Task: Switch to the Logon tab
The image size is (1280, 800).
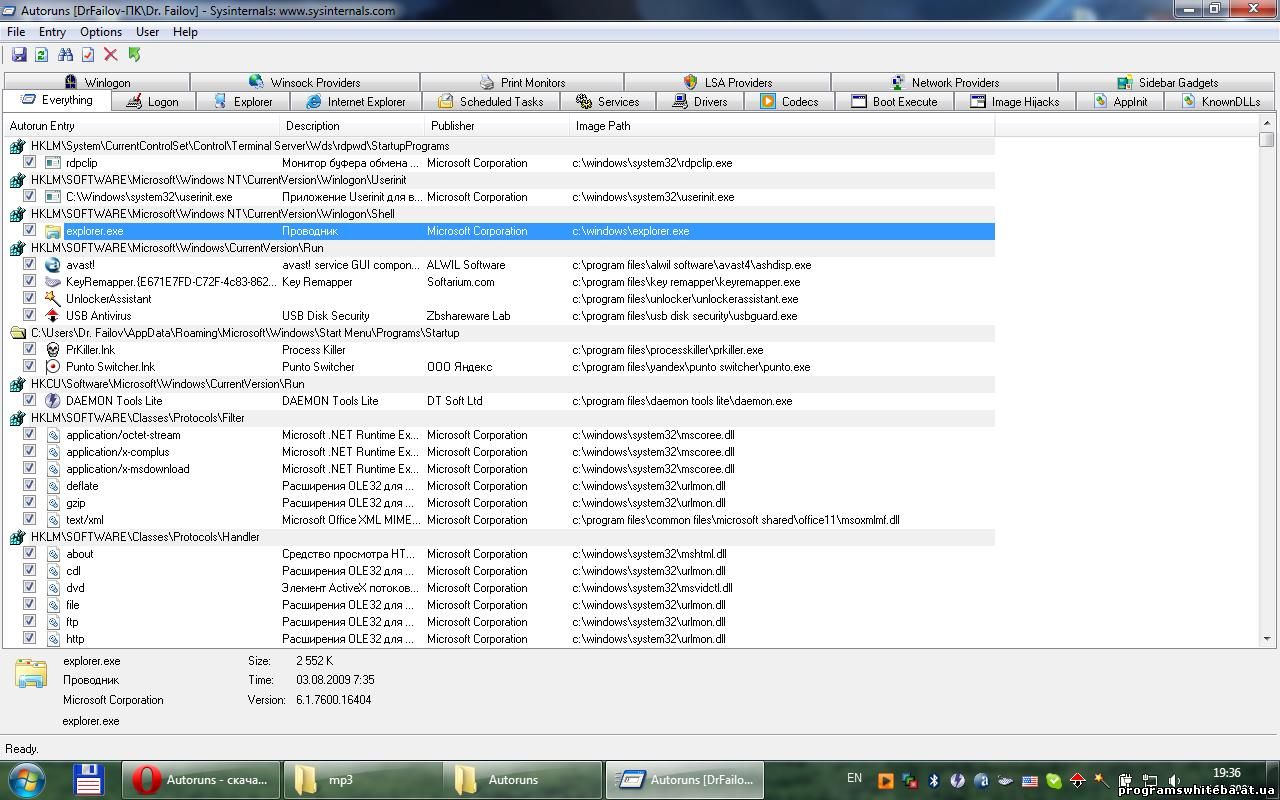Action: (151, 101)
